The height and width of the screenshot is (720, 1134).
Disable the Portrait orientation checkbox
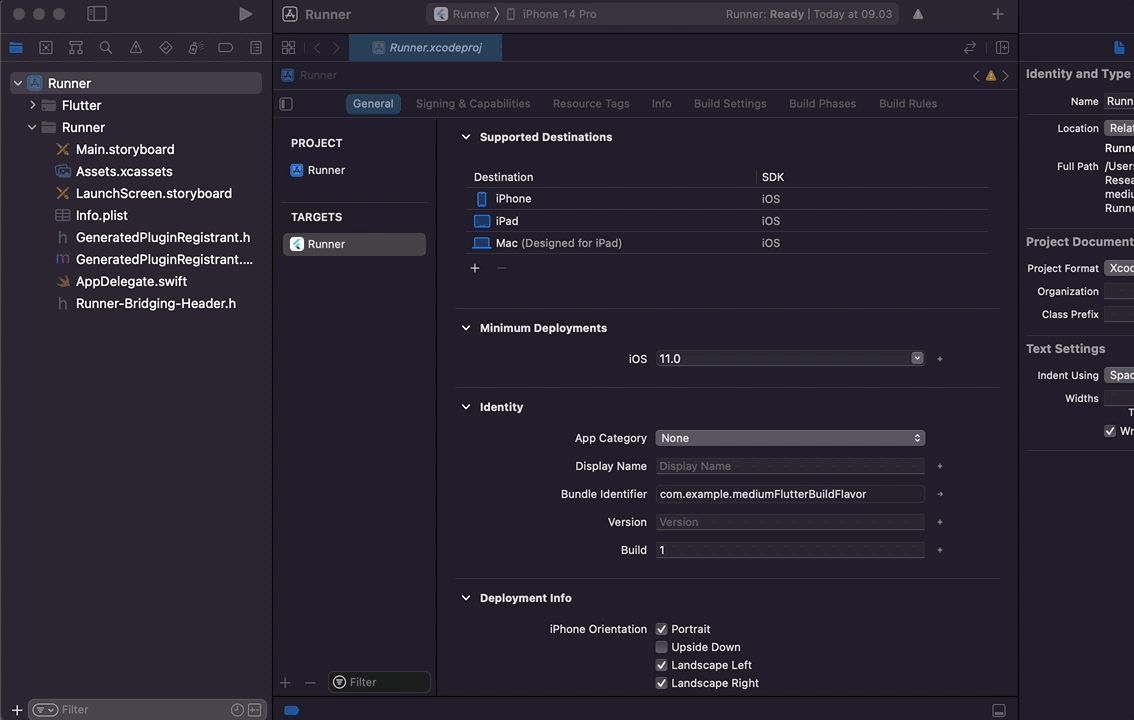point(661,629)
